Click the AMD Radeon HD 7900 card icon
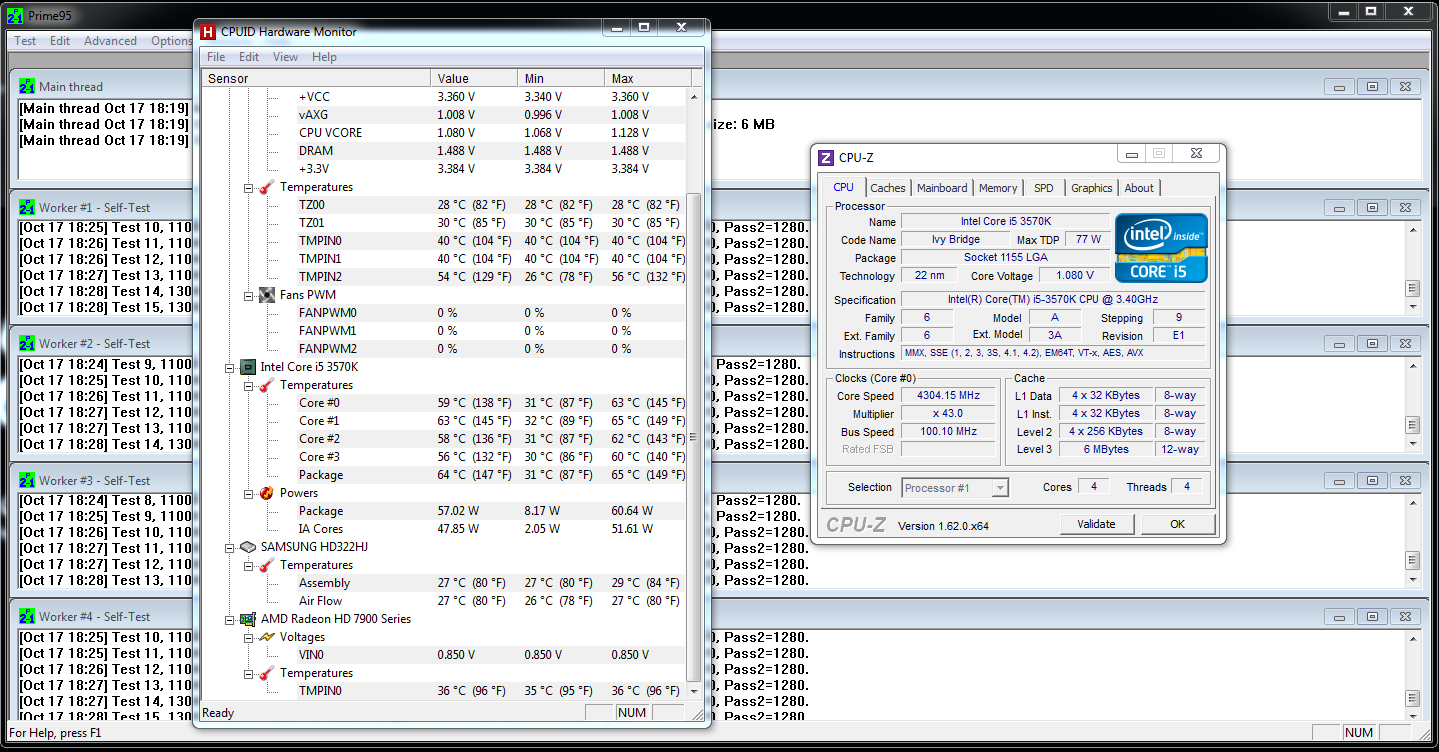1439x752 pixels. click(x=247, y=619)
